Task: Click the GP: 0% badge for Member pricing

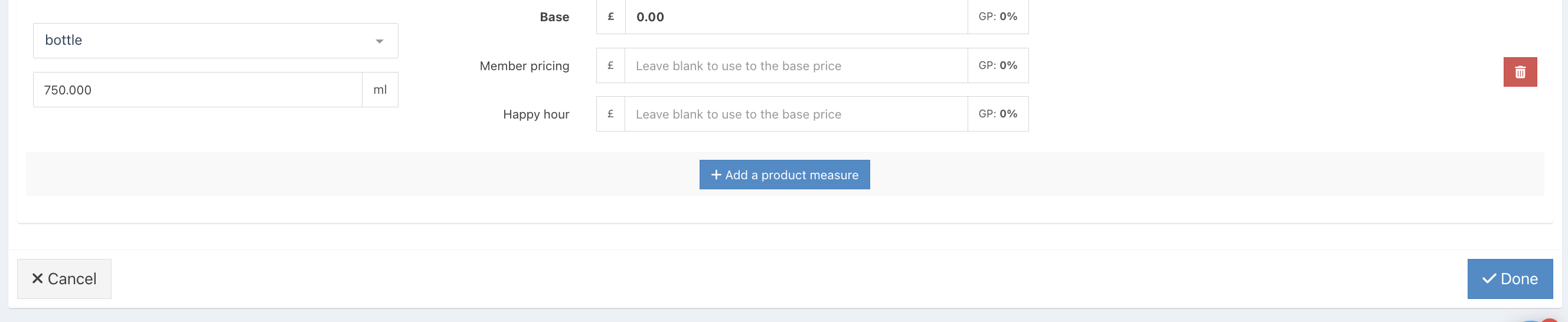Action: pyautogui.click(x=998, y=65)
